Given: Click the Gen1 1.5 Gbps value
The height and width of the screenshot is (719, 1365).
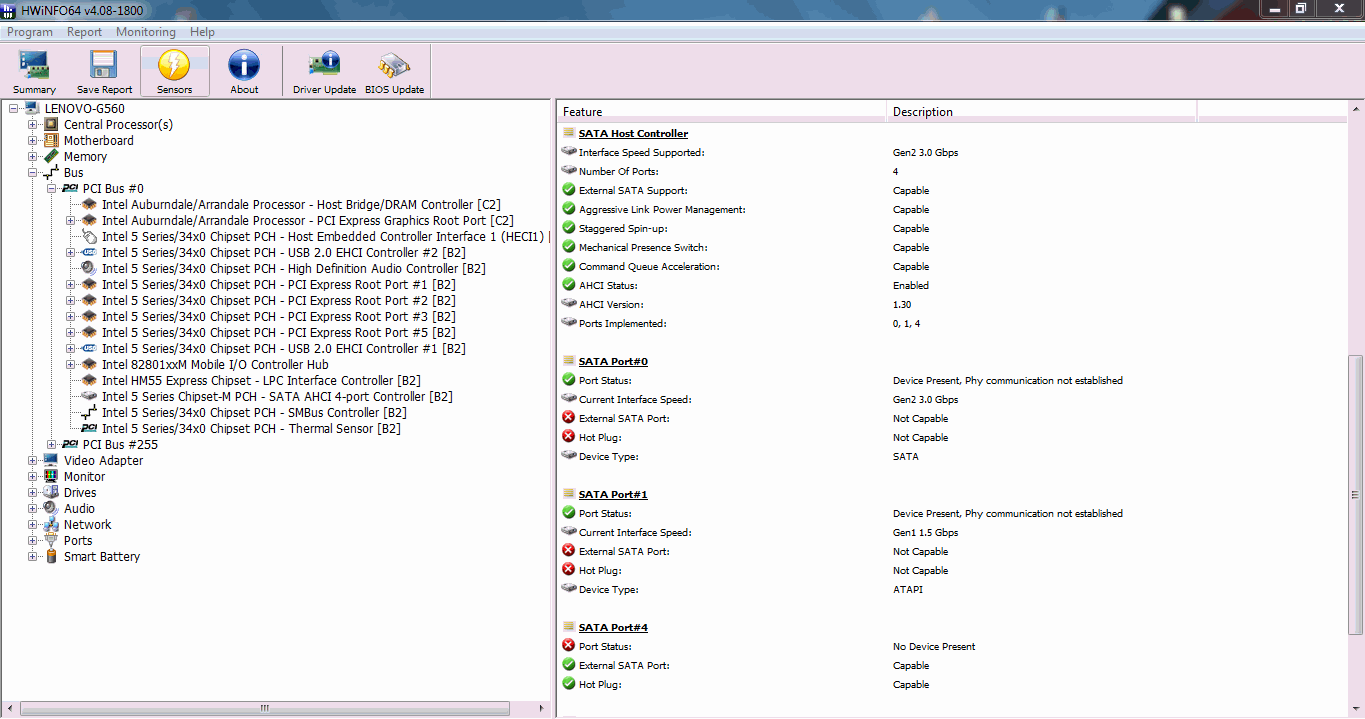Looking at the screenshot, I should pos(925,533).
